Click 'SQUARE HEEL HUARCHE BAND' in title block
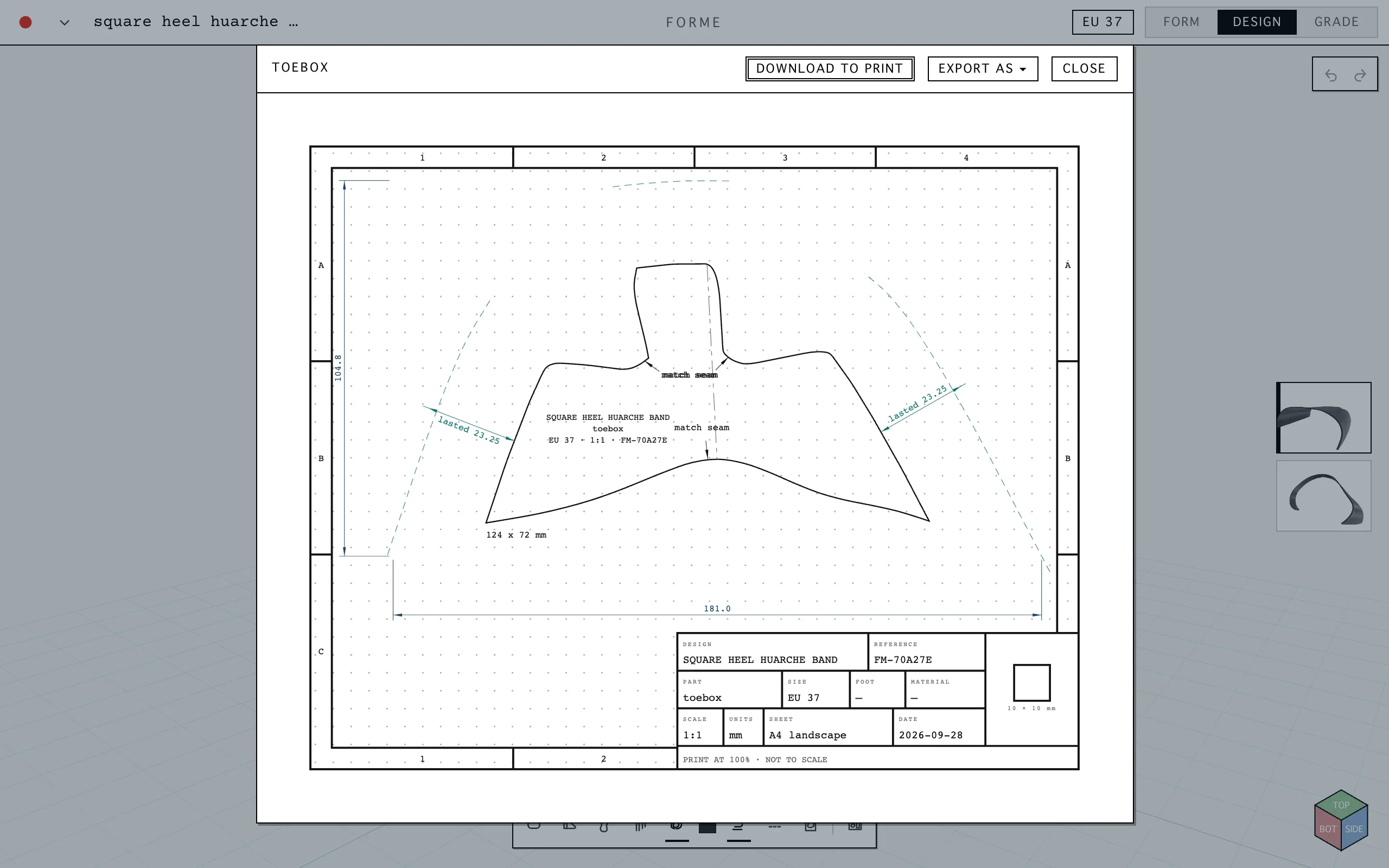This screenshot has width=1389, height=868. click(x=760, y=660)
